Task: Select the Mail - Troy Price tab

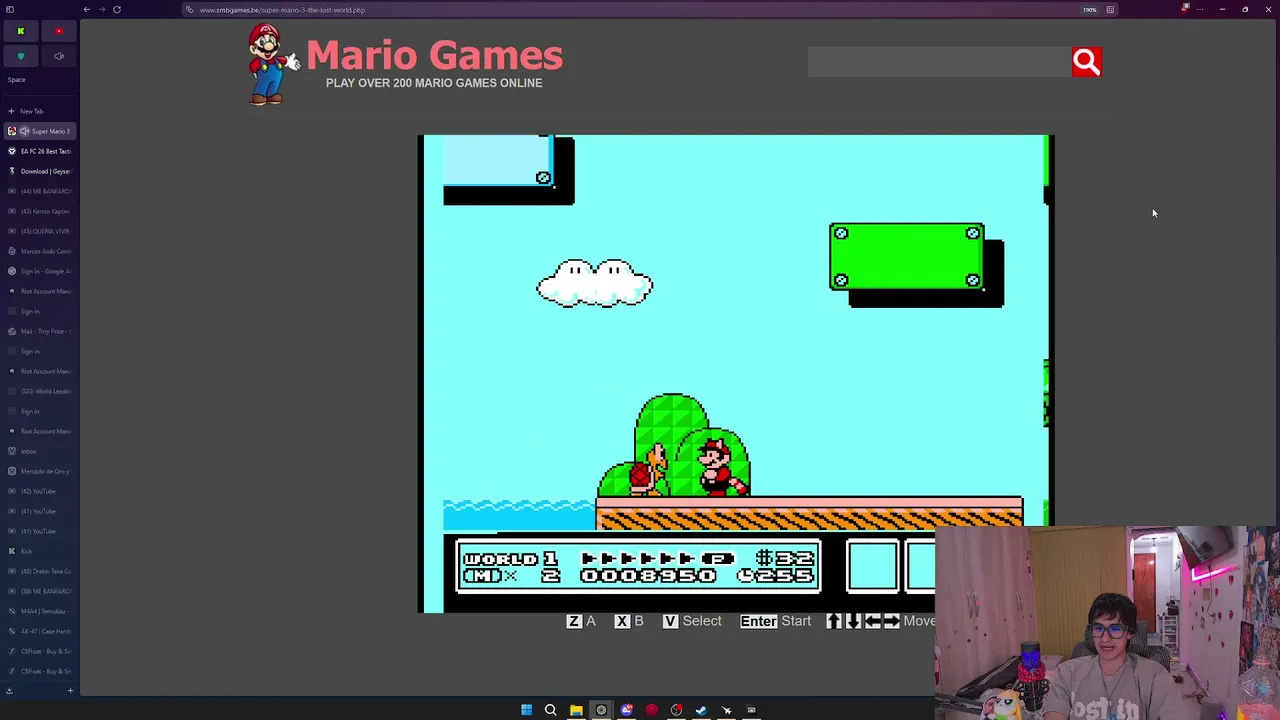Action: pos(40,331)
